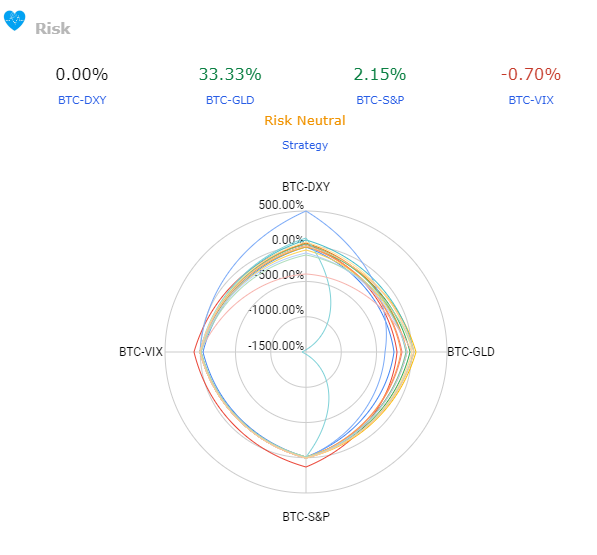597x555 pixels.
Task: Click the BTC-S&P radar axis label
Action: click(x=306, y=517)
